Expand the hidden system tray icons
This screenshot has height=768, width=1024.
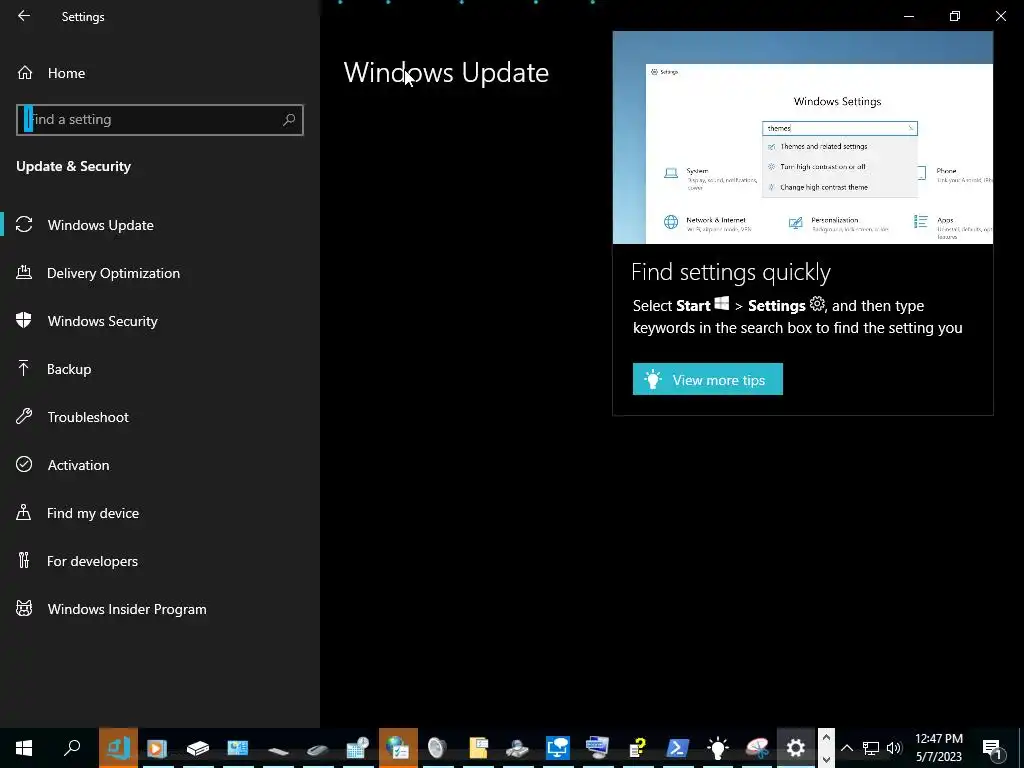click(x=846, y=748)
